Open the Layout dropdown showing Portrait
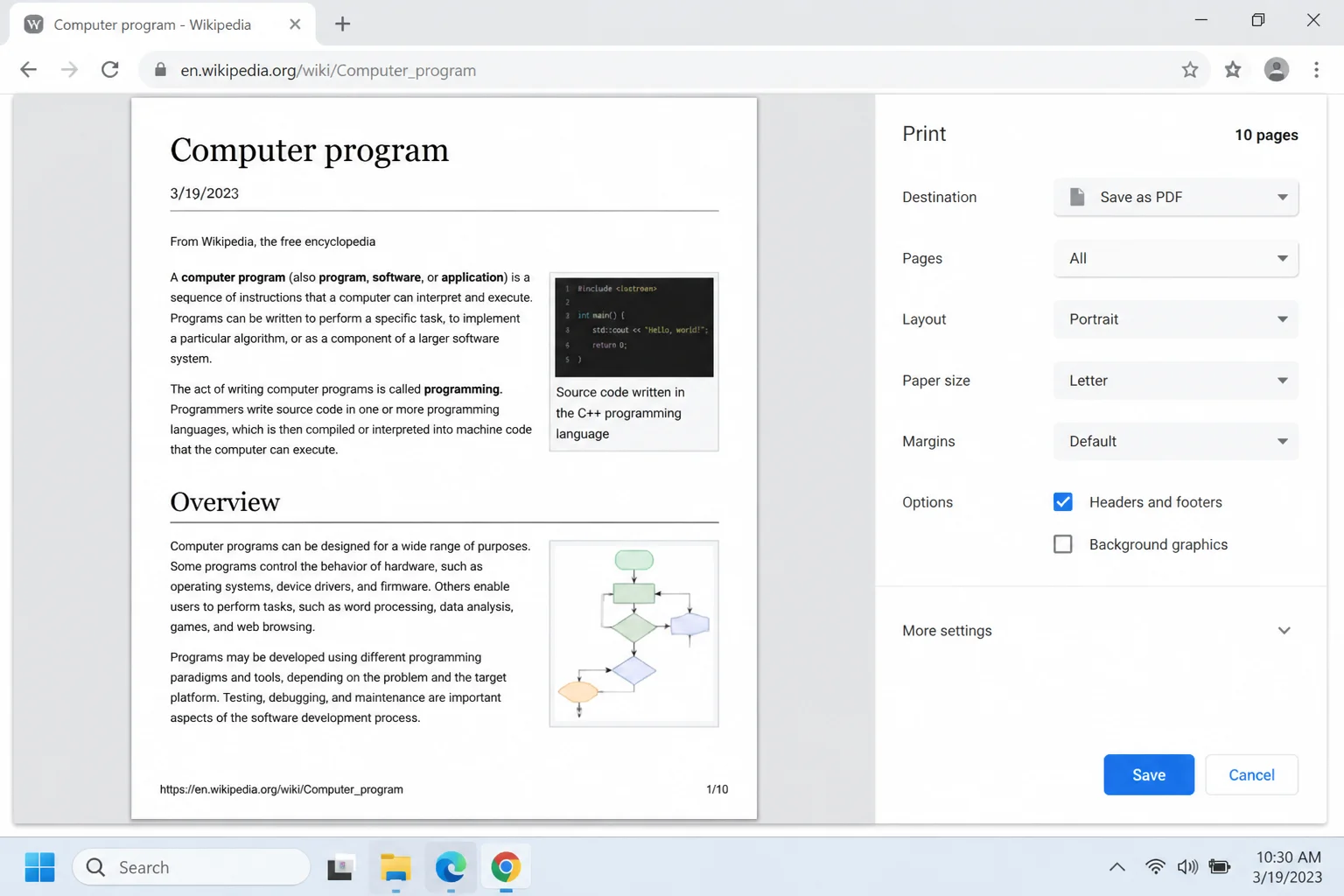 coord(1176,319)
